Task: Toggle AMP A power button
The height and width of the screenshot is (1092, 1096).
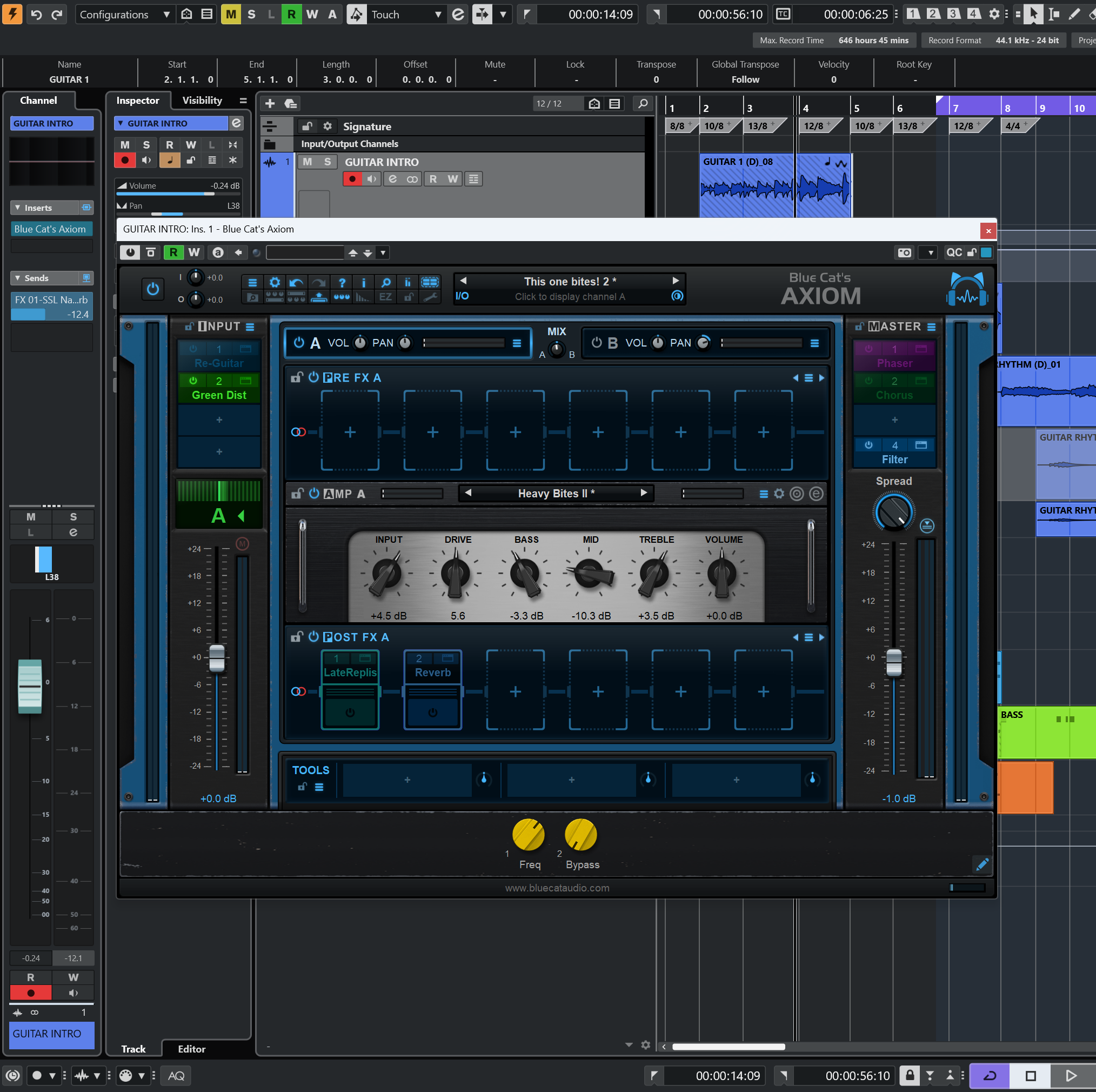Action: point(313,494)
